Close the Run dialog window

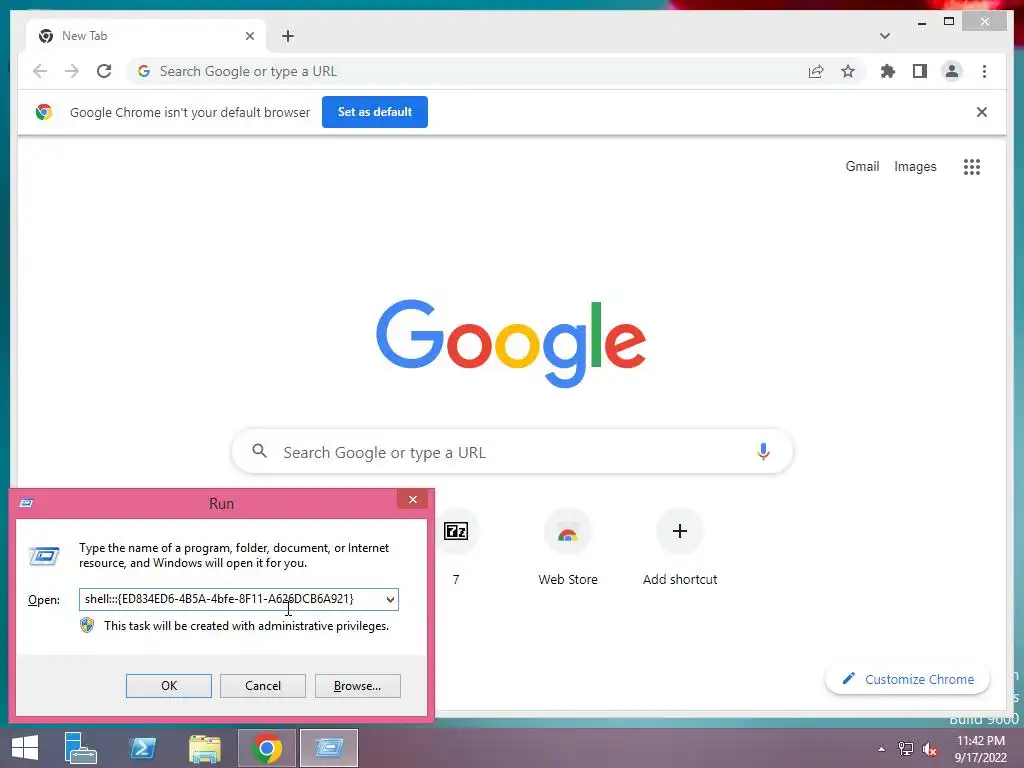413,500
